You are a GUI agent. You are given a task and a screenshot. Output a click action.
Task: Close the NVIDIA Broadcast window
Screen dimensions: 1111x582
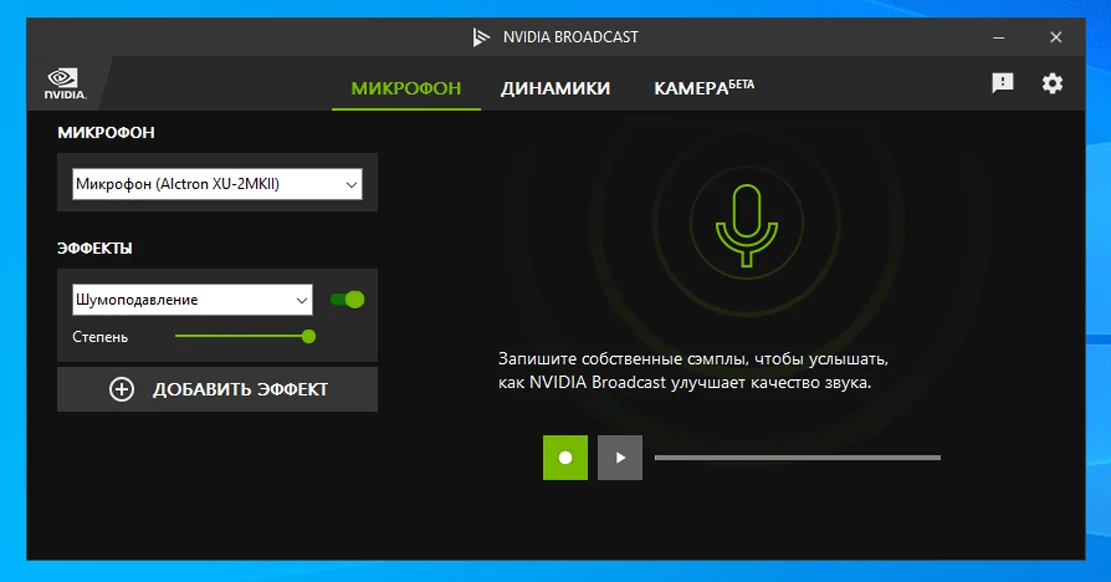point(1056,37)
